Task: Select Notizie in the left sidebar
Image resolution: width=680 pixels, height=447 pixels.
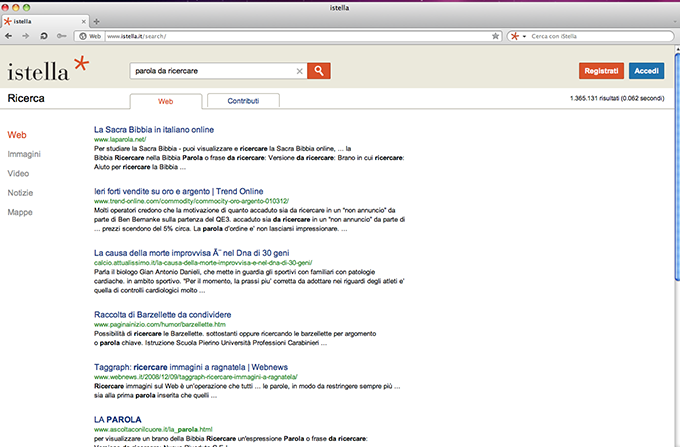Action: 20,193
